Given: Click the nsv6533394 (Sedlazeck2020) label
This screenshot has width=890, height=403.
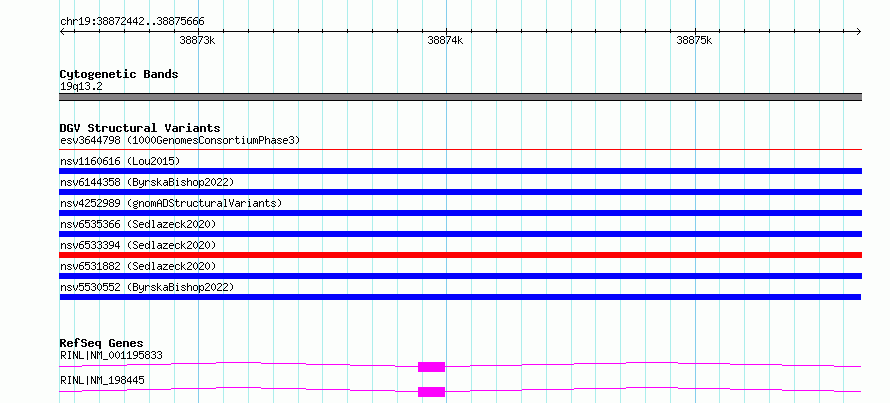Looking at the screenshot, I should click(138, 245).
